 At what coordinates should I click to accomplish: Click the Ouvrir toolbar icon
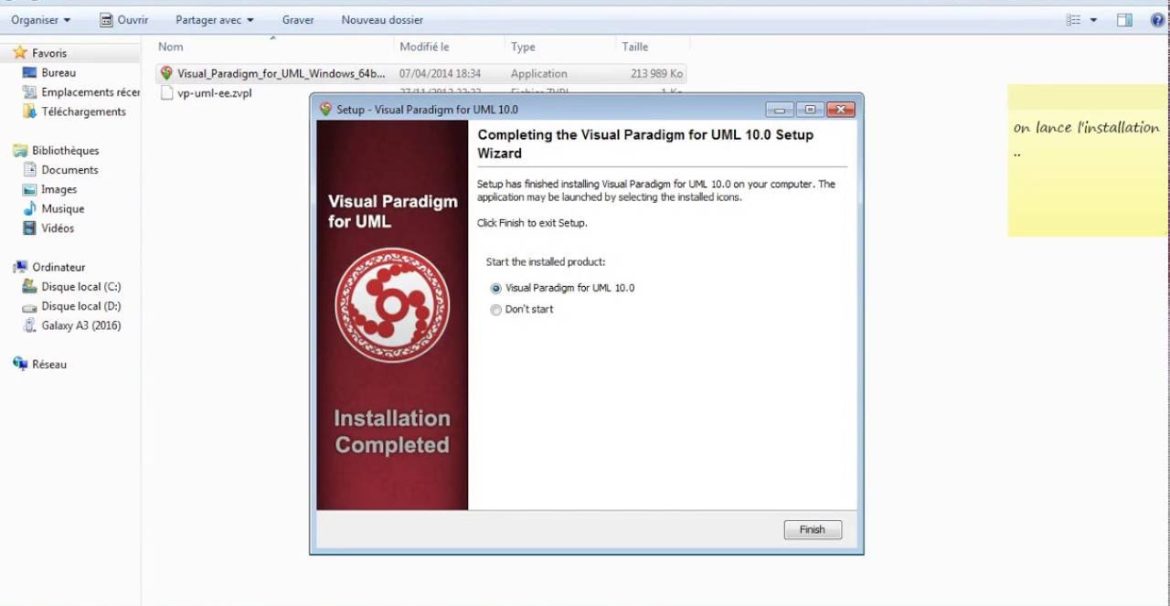click(x=107, y=20)
